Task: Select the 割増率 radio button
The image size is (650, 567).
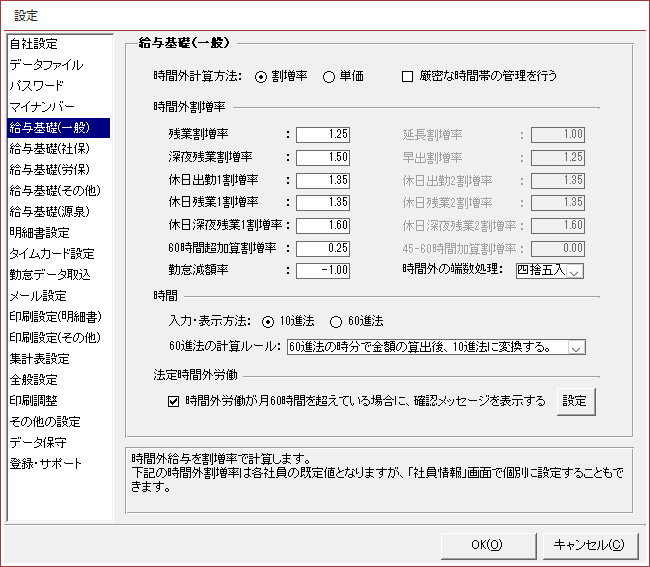Action: [262, 76]
